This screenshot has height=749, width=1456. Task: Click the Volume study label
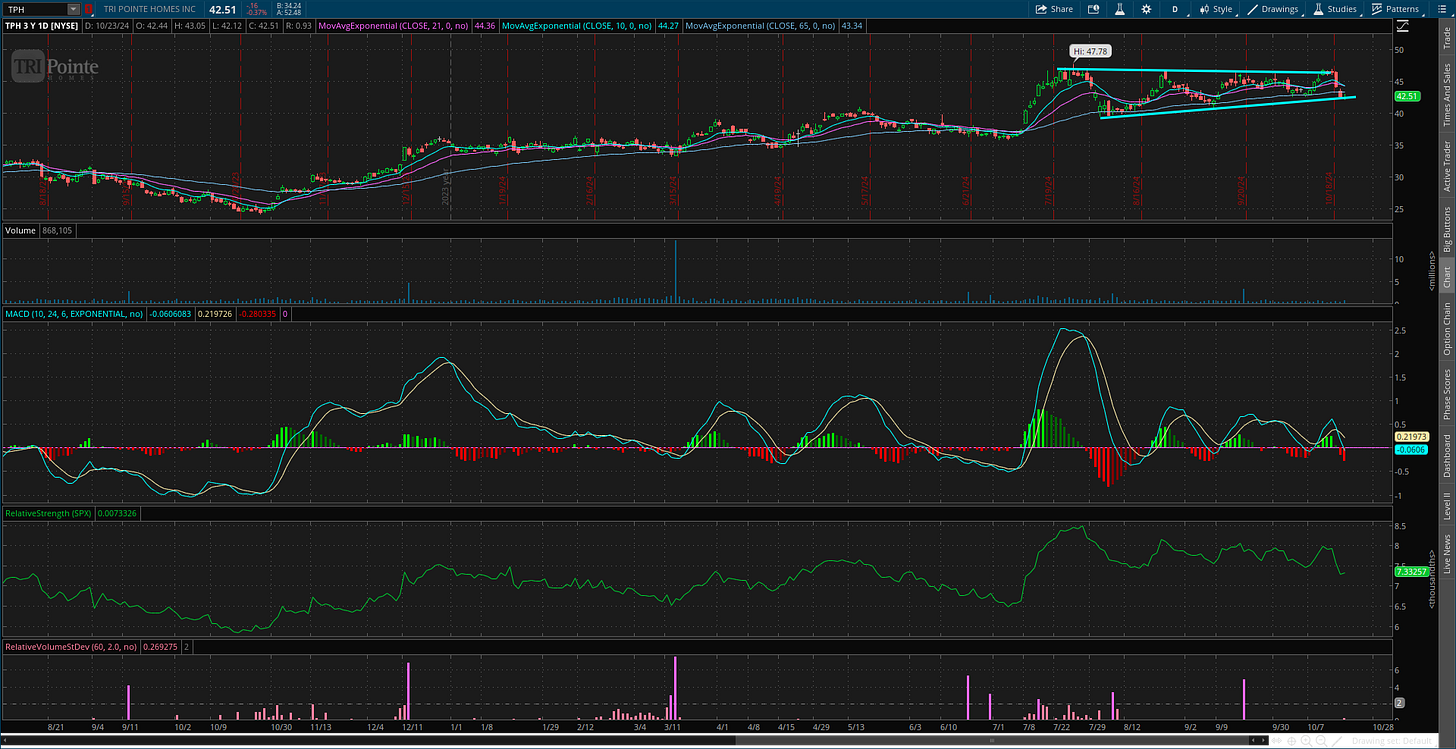pos(22,231)
